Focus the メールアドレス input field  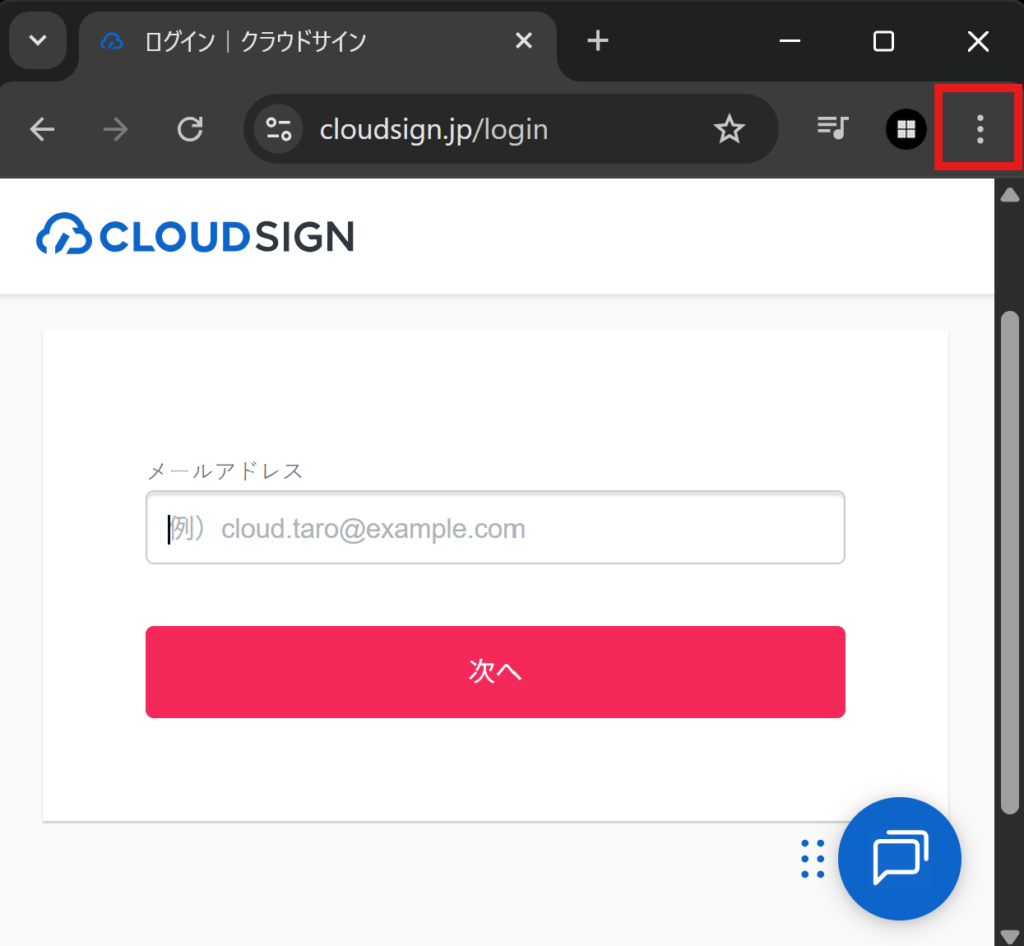(495, 527)
